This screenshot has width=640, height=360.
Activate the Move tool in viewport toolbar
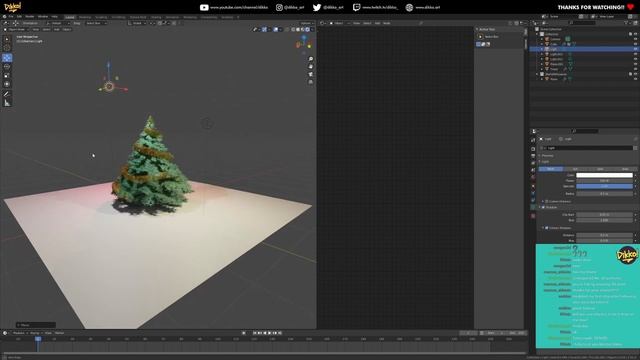7,58
